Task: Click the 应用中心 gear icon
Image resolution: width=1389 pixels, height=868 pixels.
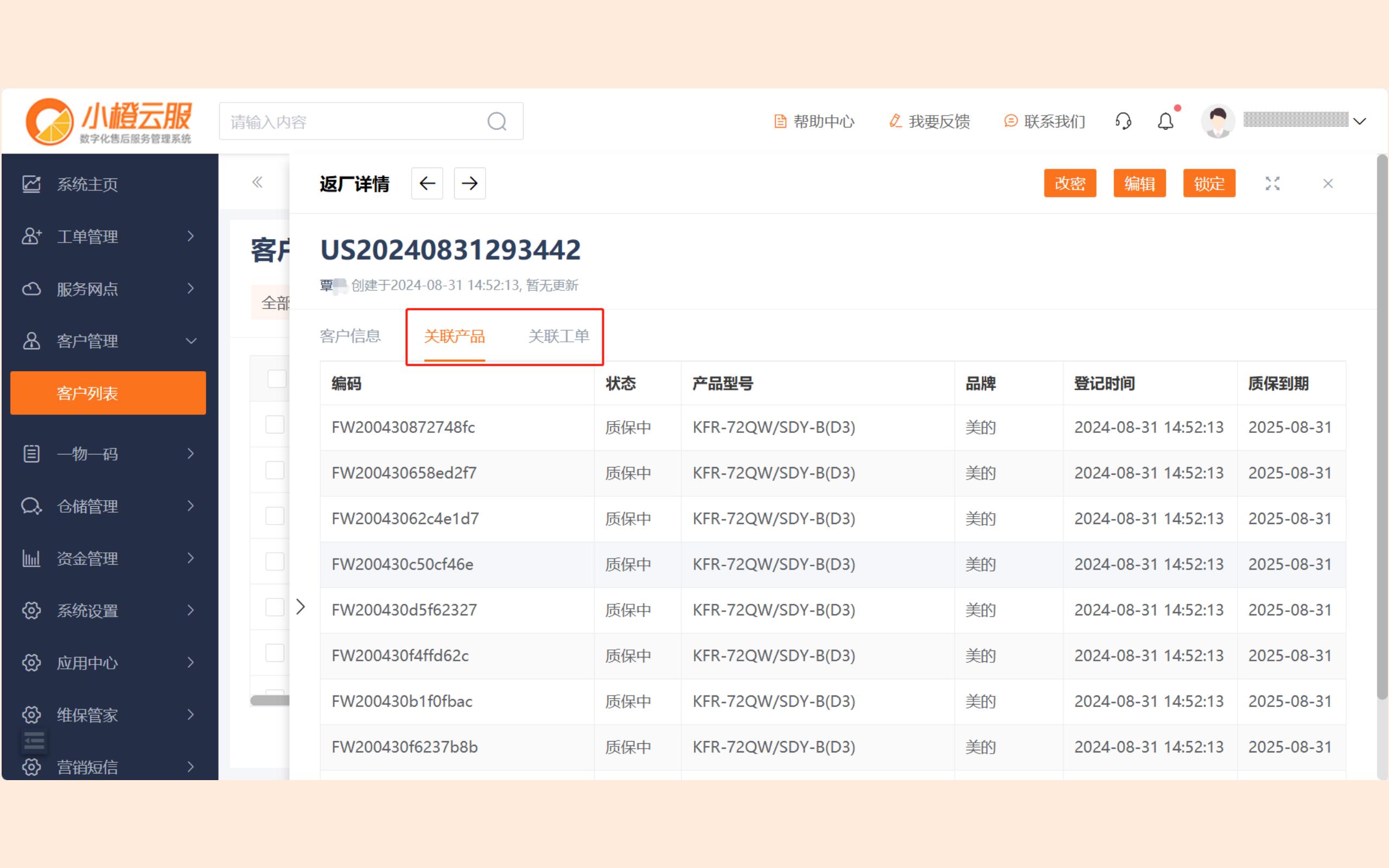Action: [x=31, y=662]
